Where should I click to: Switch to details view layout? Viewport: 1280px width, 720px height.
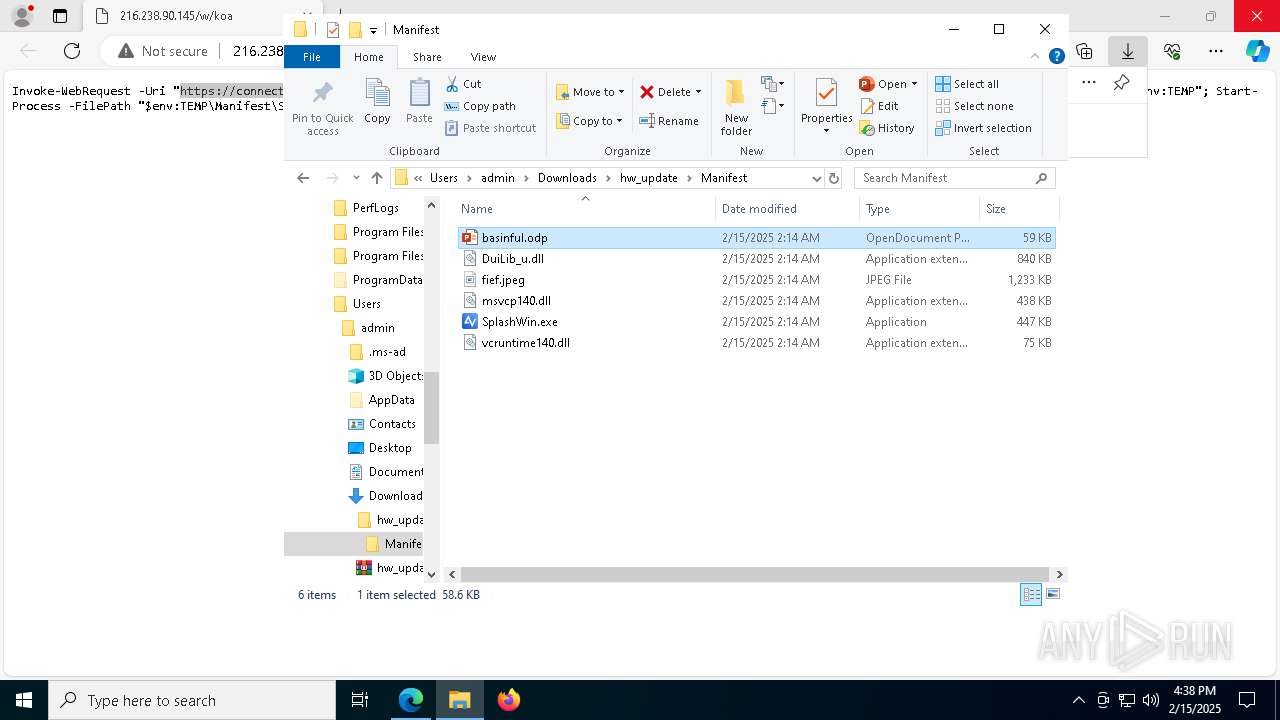pos(1031,594)
